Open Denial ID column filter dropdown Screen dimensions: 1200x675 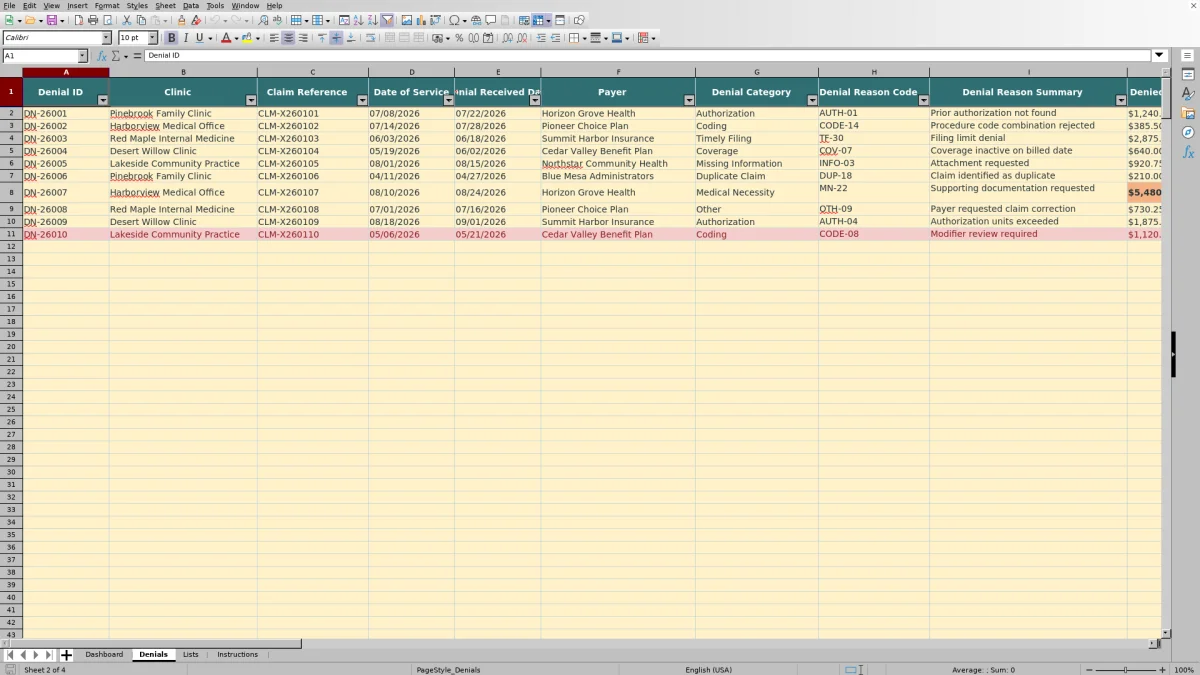click(102, 100)
